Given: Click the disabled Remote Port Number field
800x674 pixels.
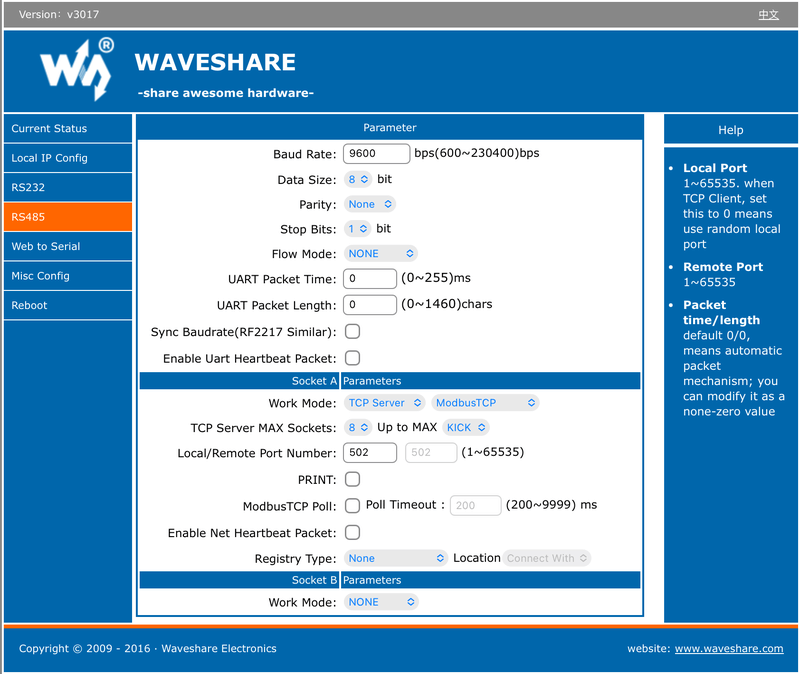Looking at the screenshot, I should [431, 453].
